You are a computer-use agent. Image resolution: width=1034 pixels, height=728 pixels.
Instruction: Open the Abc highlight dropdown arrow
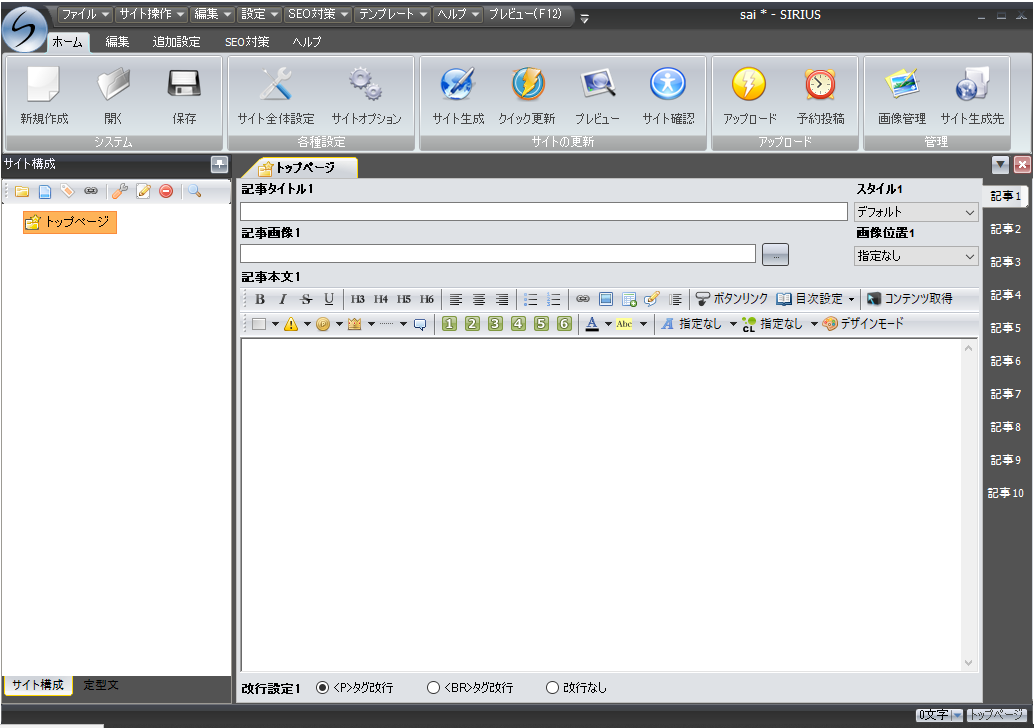tap(643, 324)
